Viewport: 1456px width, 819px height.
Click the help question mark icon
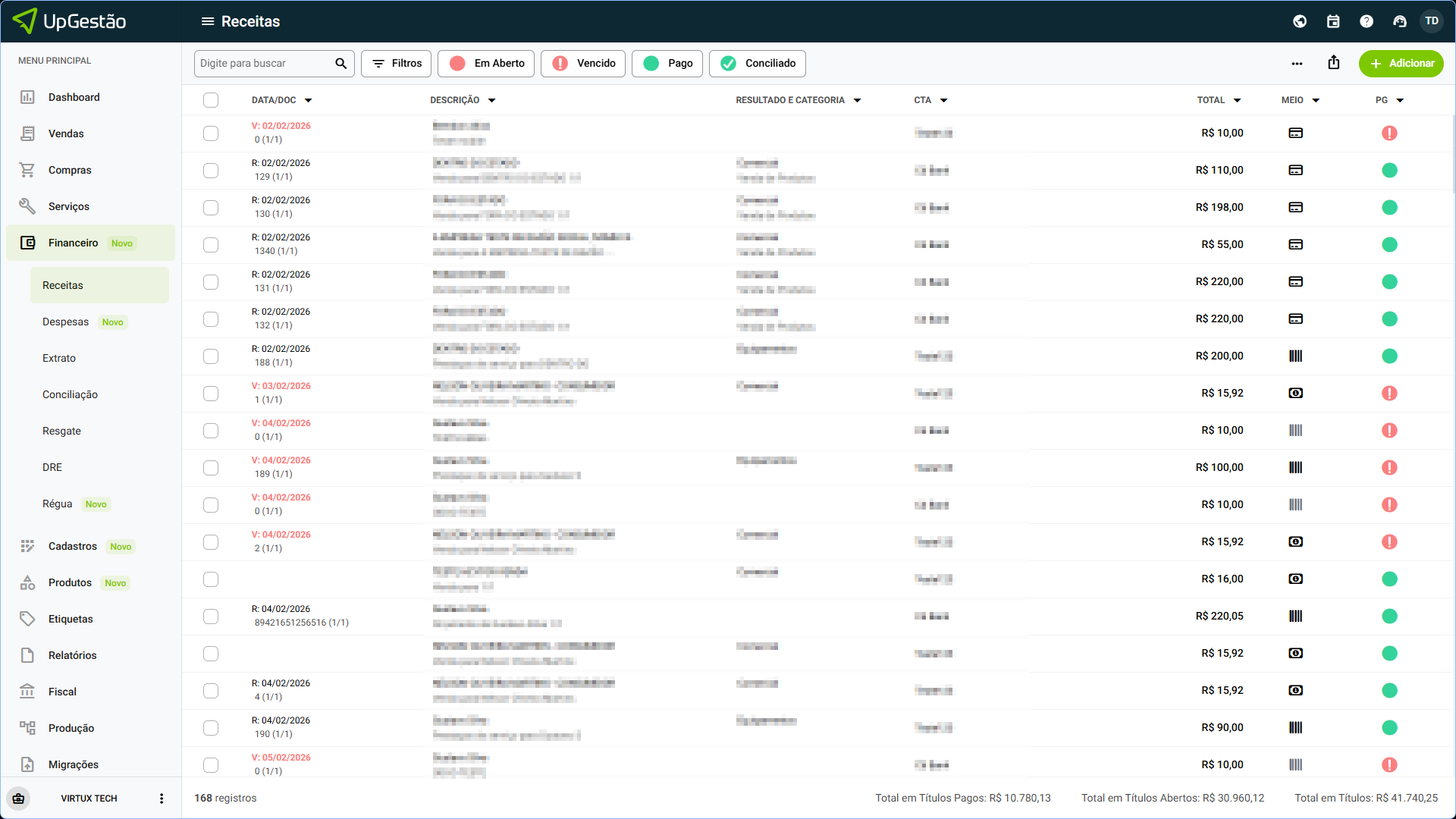pos(1367,21)
